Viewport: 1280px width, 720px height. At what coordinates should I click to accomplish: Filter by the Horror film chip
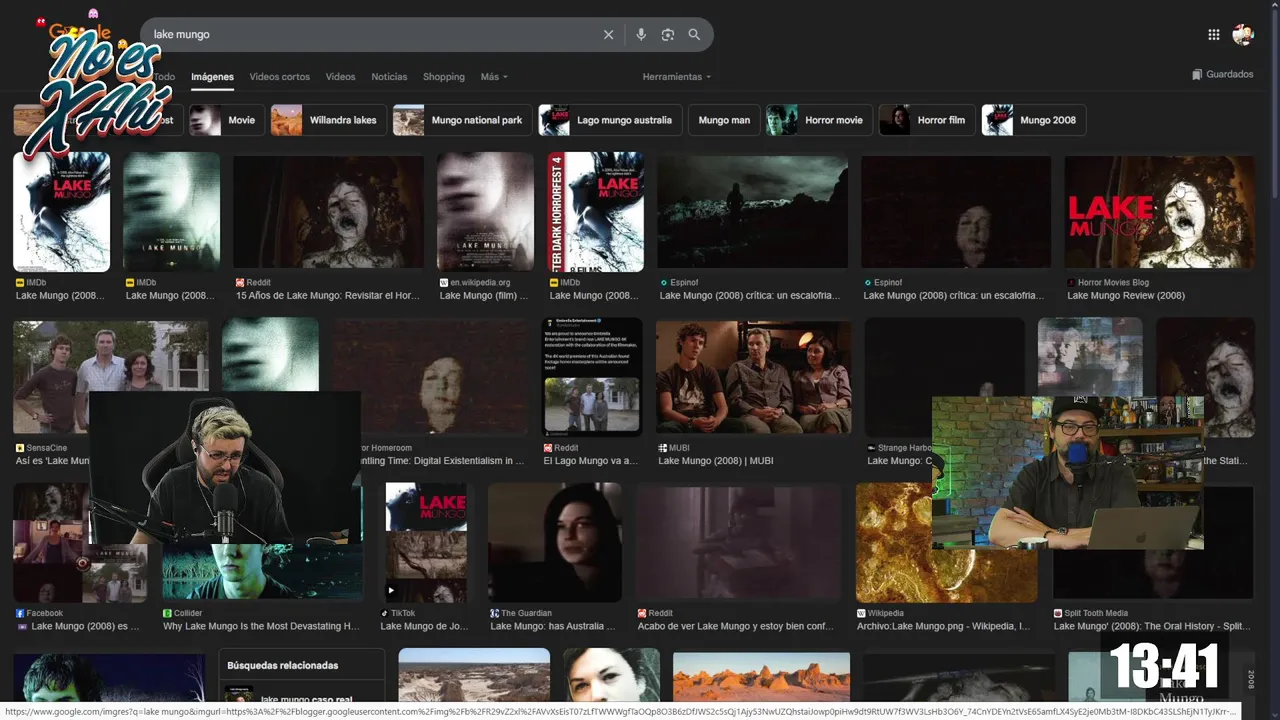[927, 120]
